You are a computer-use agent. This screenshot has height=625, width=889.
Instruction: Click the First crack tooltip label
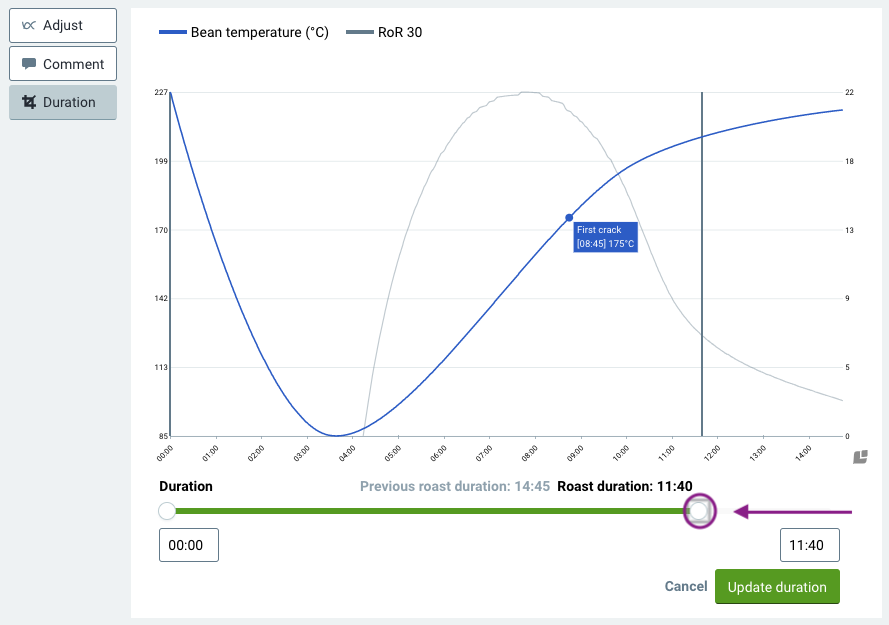pyautogui.click(x=606, y=237)
